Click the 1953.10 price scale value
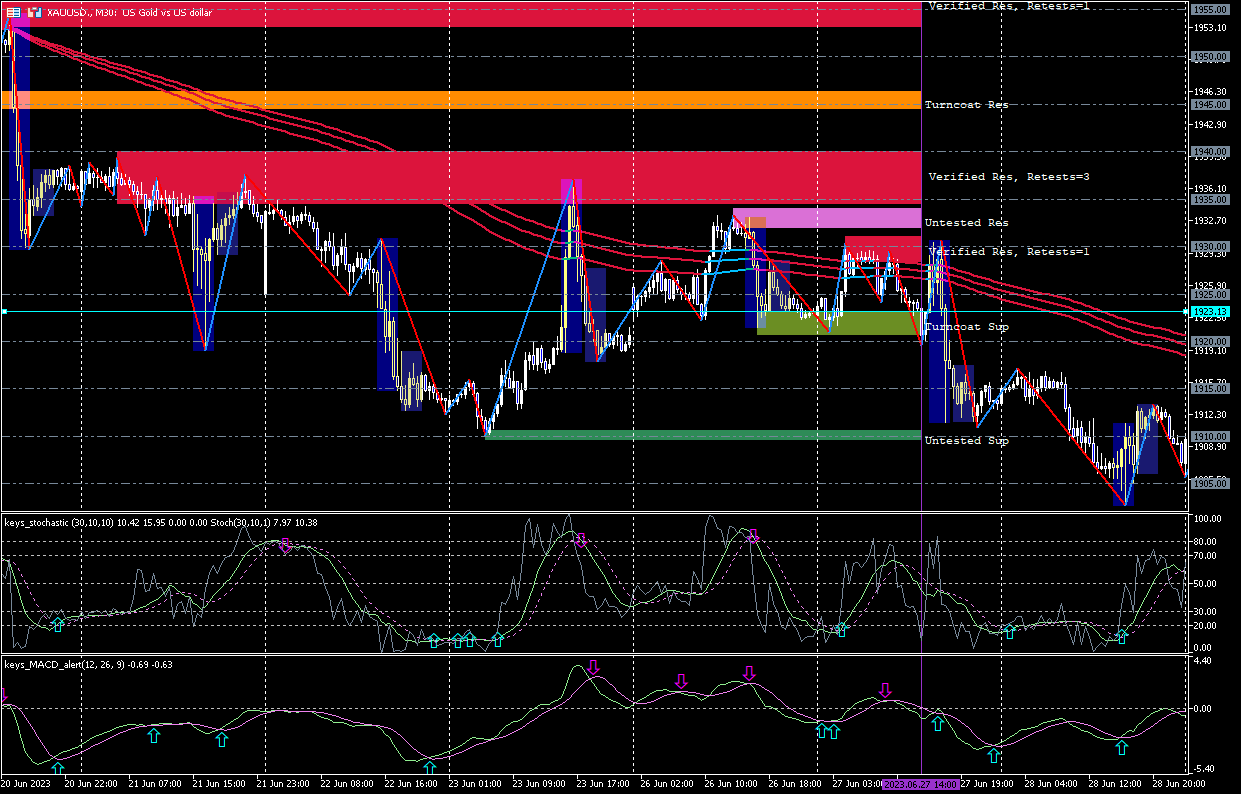This screenshot has height=794, width=1241. tap(1210, 27)
